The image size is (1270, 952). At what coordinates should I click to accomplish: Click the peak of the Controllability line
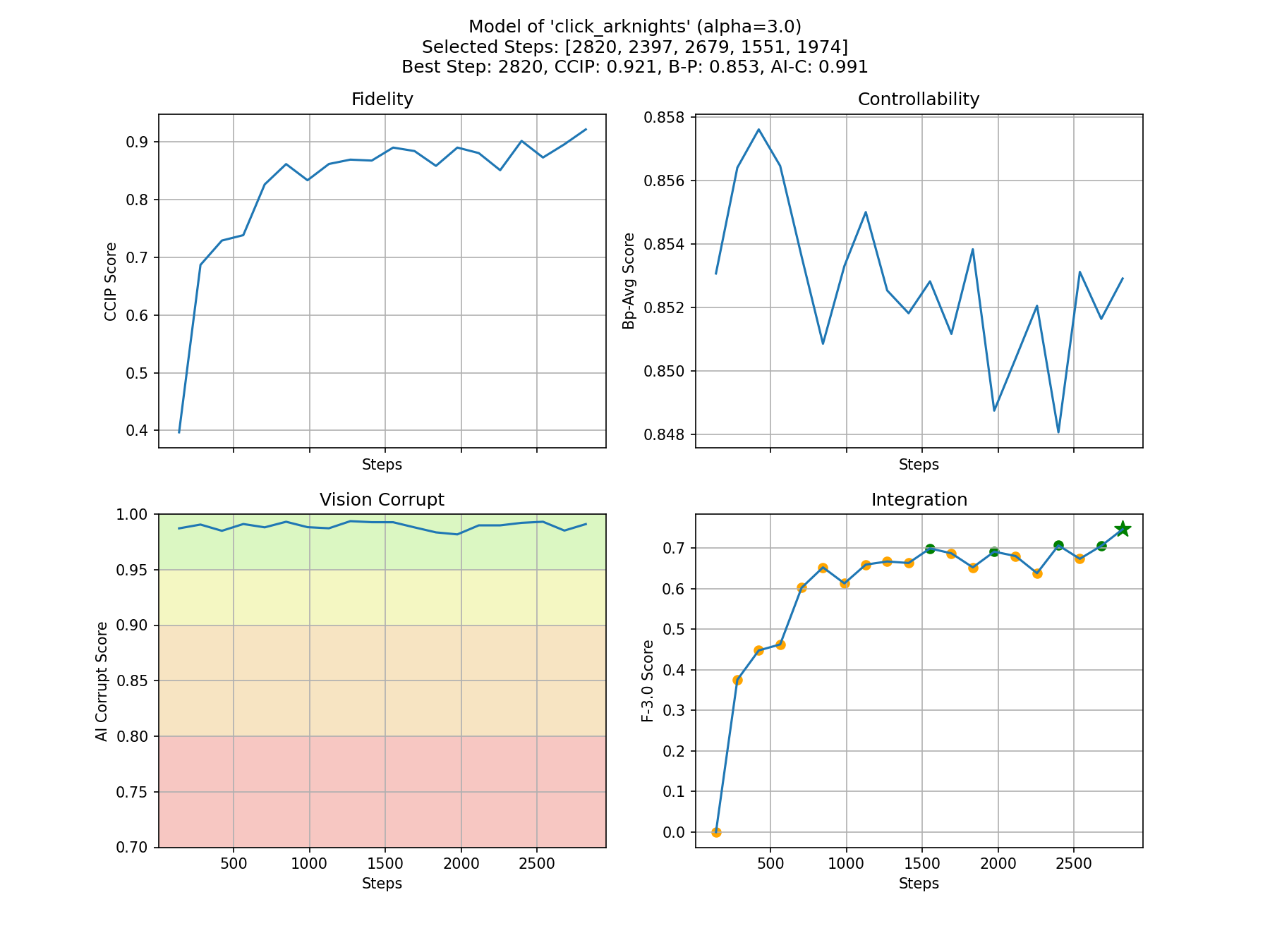click(x=758, y=129)
